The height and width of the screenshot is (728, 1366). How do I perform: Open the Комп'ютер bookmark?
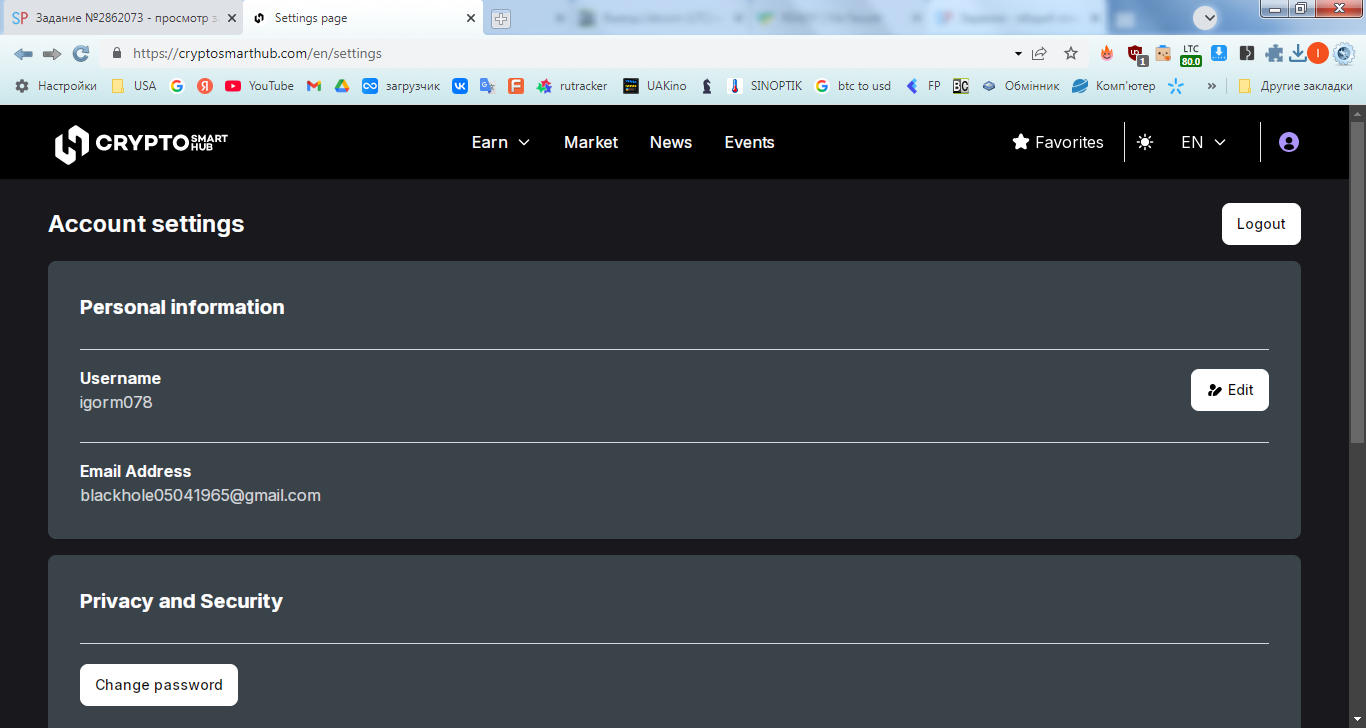(x=1113, y=86)
